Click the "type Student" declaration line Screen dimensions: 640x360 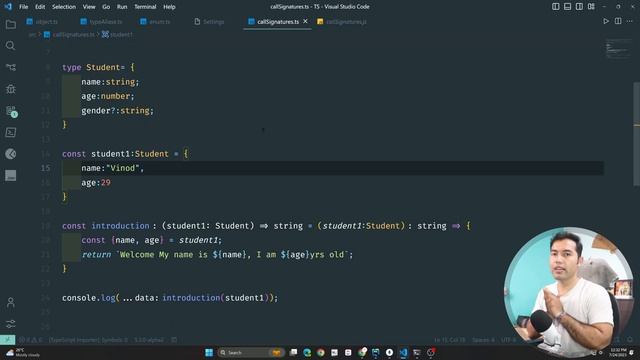tap(98, 67)
